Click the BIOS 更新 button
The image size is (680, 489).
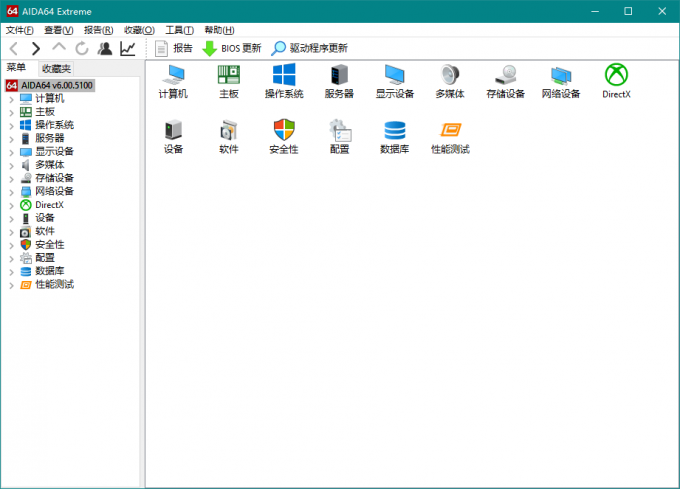(x=232, y=48)
